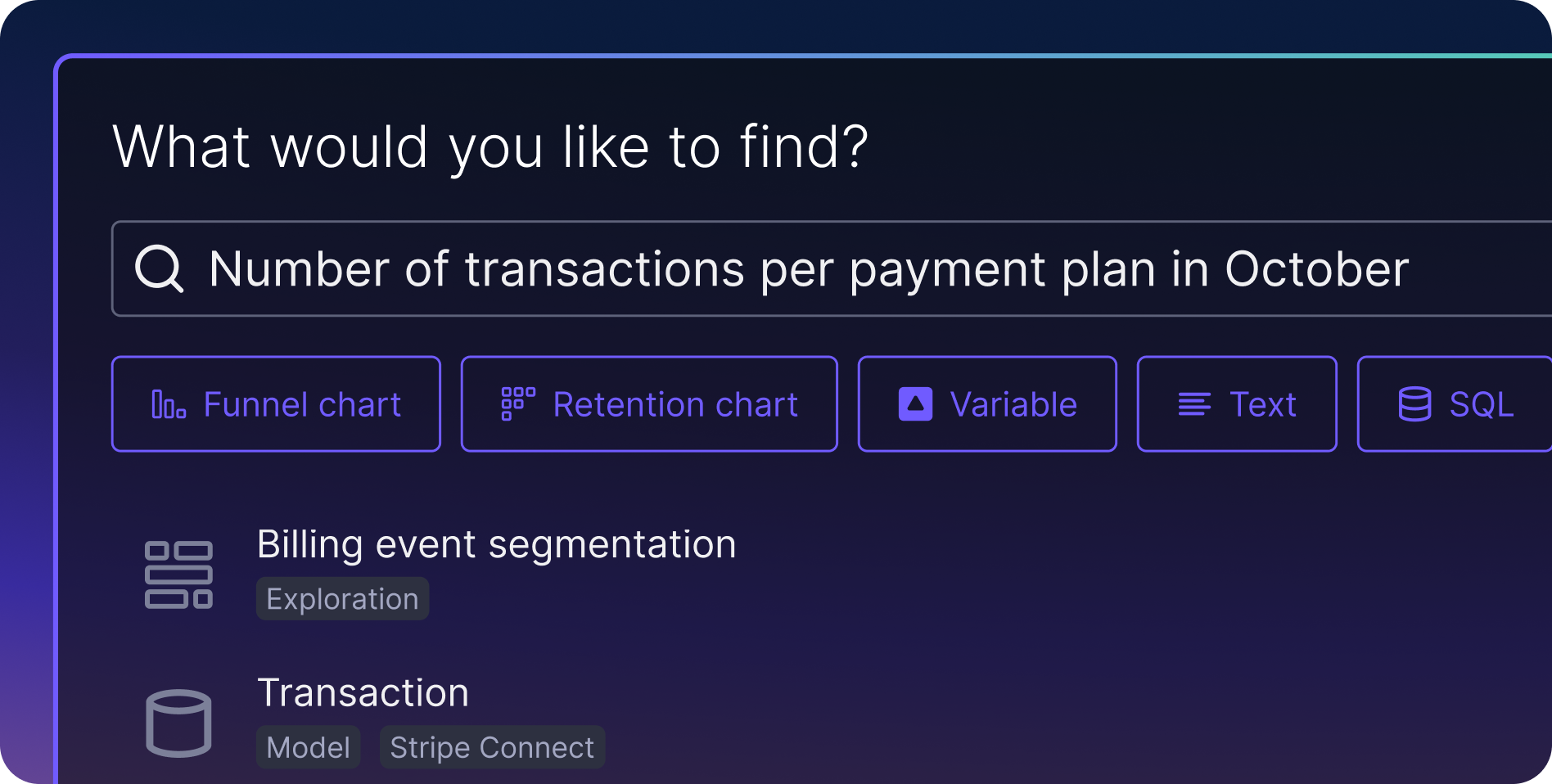Open the Billing event segmentation exploration
The width and height of the screenshot is (1552, 784).
click(x=497, y=543)
